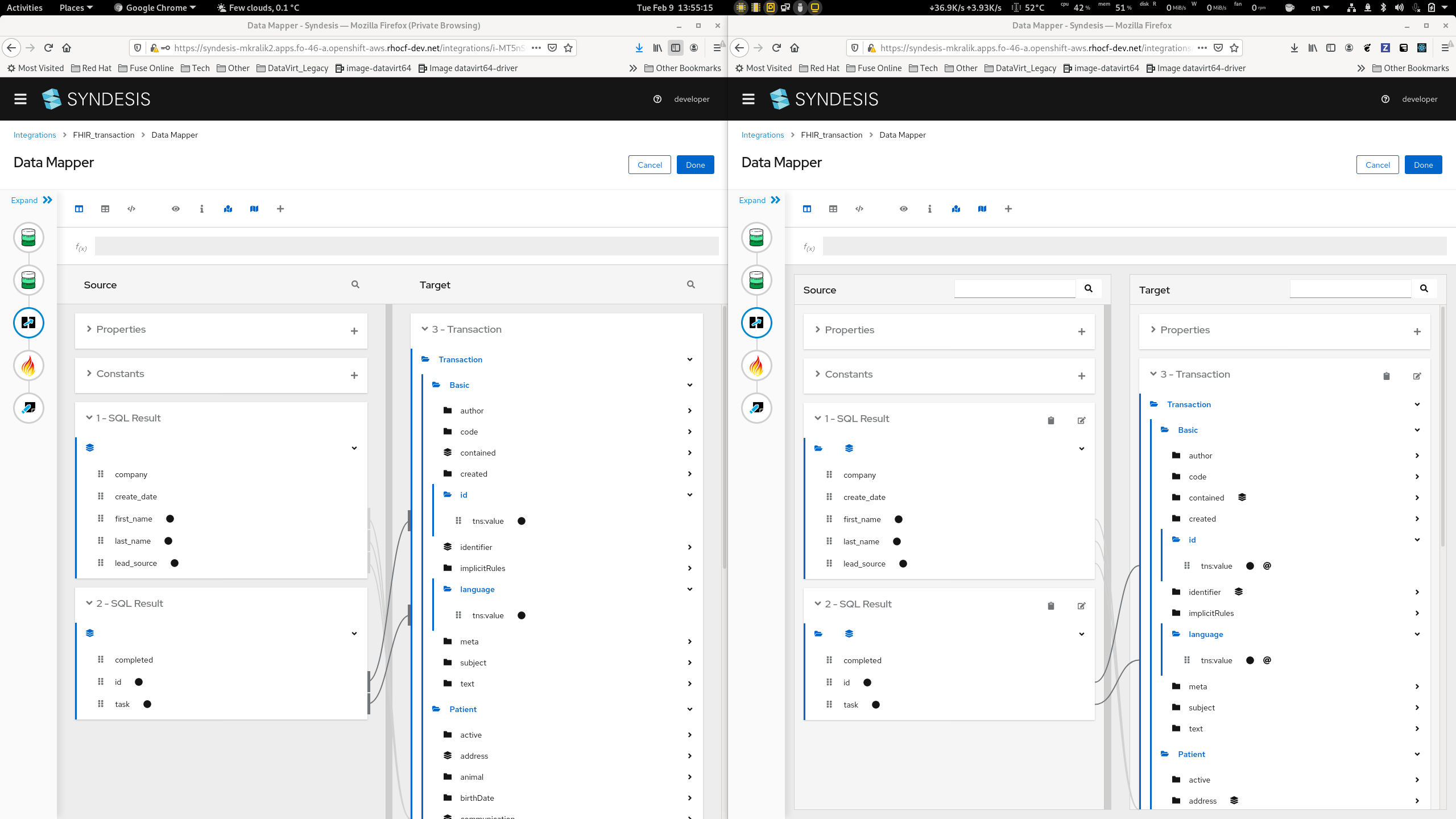Viewport: 1456px width, 819px height.
Task: Click the Integrations breadcrumb link in right window
Action: click(x=762, y=135)
